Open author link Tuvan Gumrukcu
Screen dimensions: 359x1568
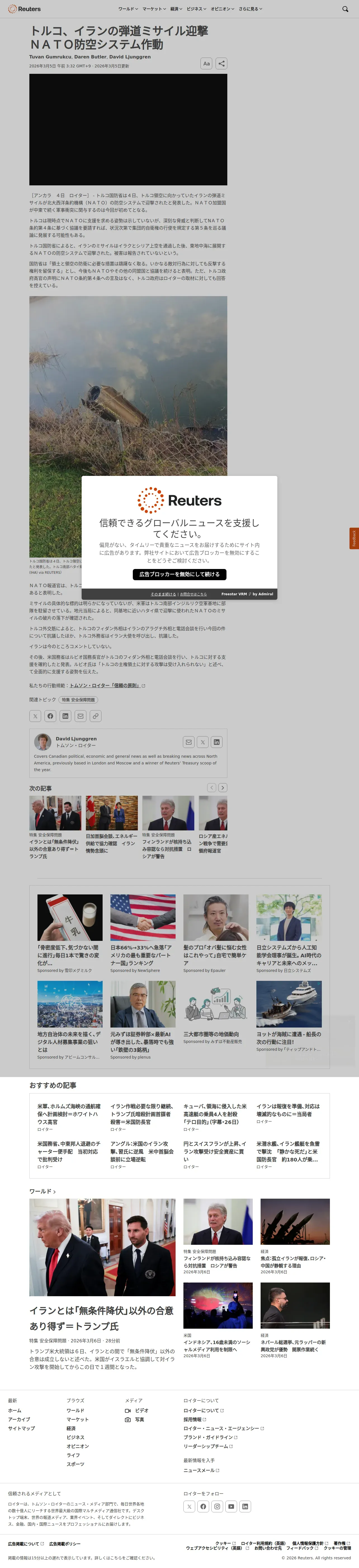tap(51, 56)
